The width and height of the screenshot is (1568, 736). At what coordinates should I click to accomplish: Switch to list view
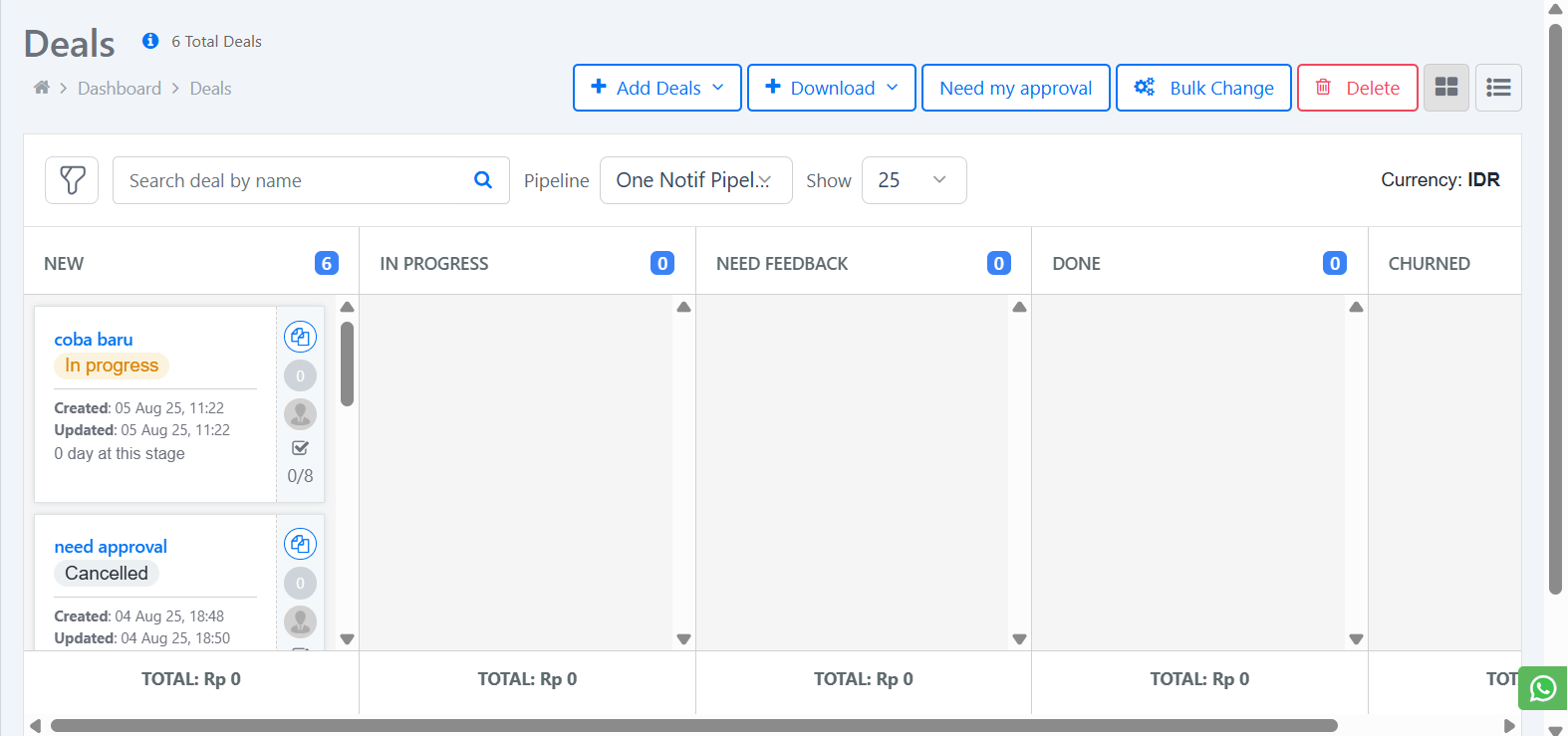(1497, 88)
